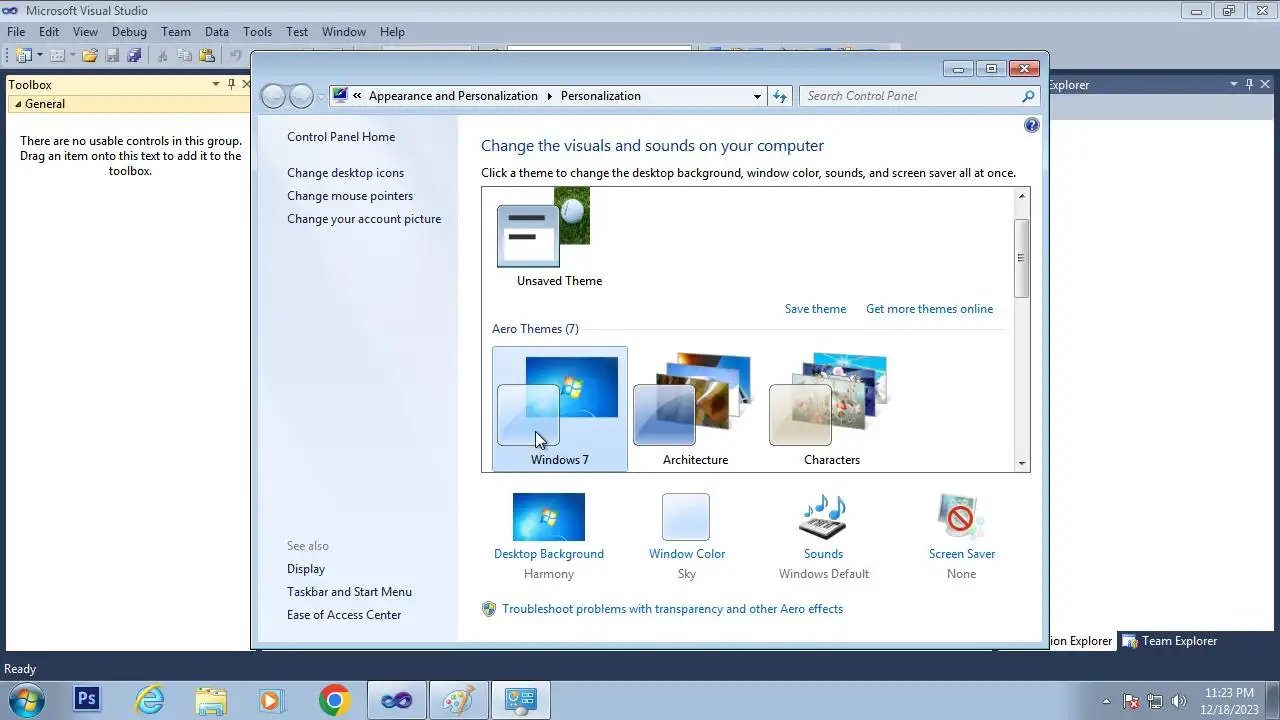Open the Tools menu
Viewport: 1280px width, 720px height.
point(257,32)
